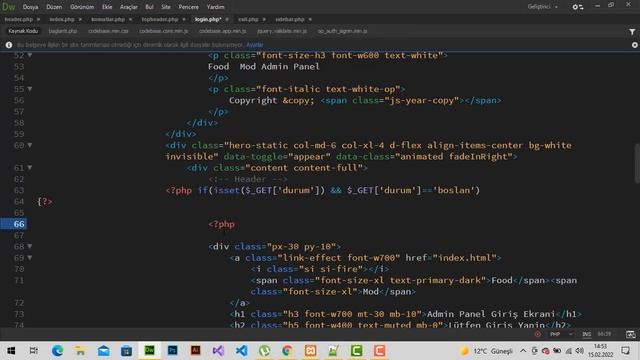Switch to the topheader.php tab
Viewport: 640px width, 360px height.
(x=160, y=19)
